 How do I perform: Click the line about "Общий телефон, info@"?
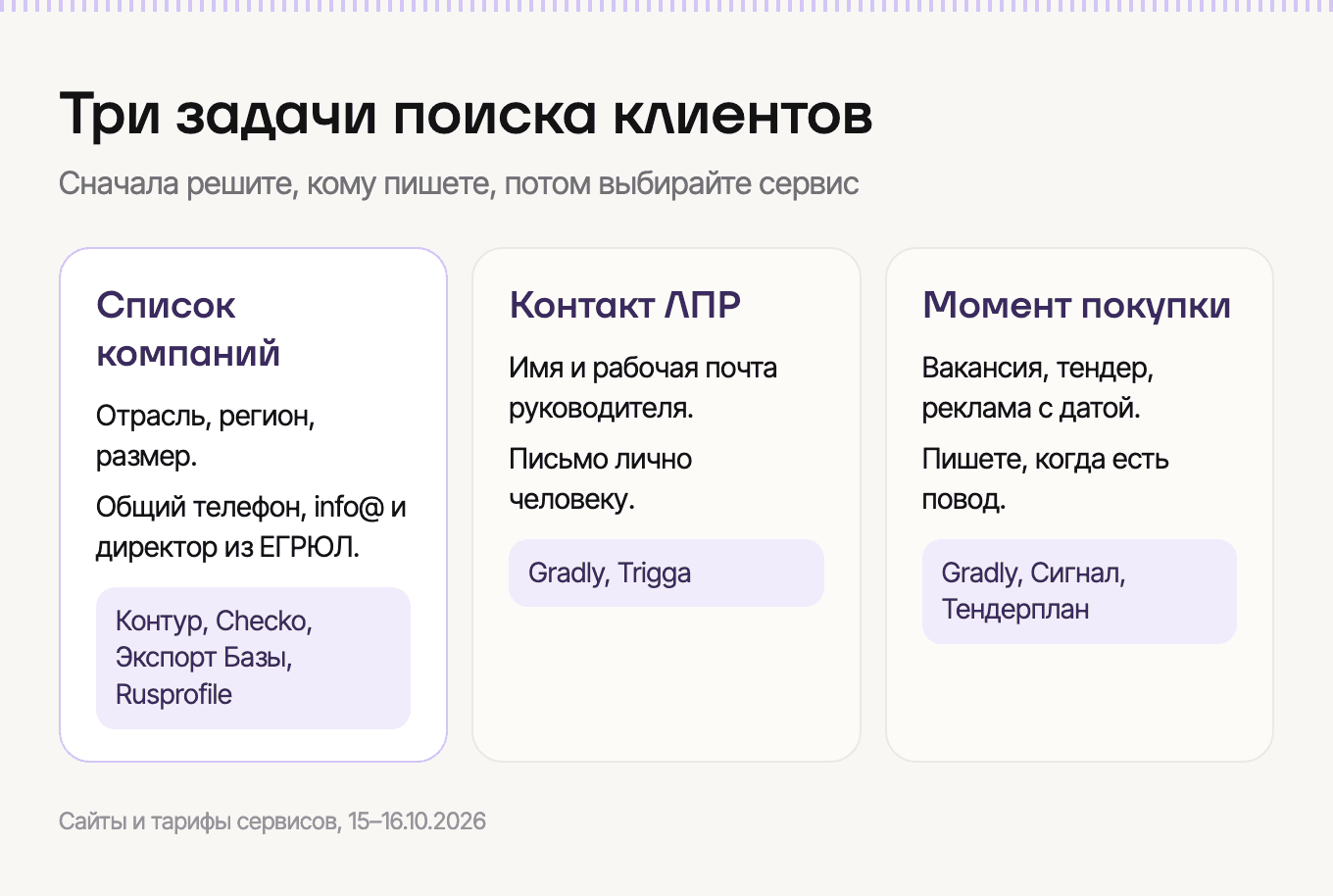[251, 526]
